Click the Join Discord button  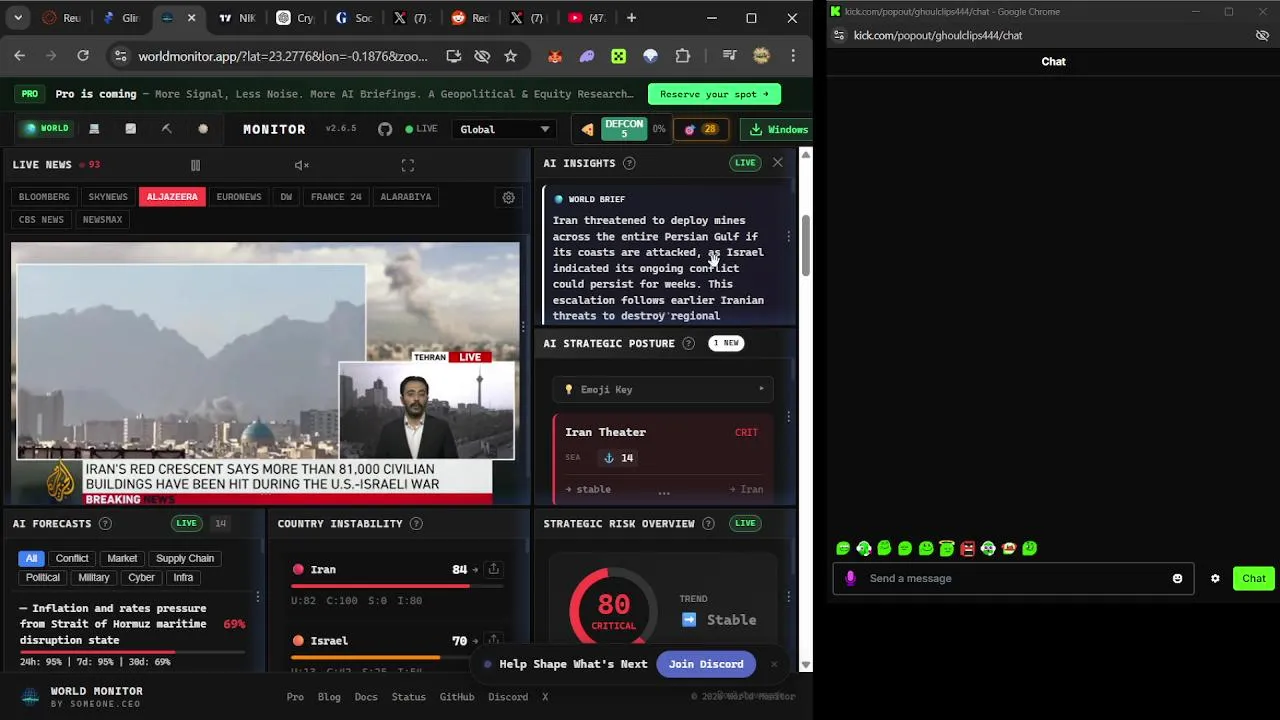[706, 664]
